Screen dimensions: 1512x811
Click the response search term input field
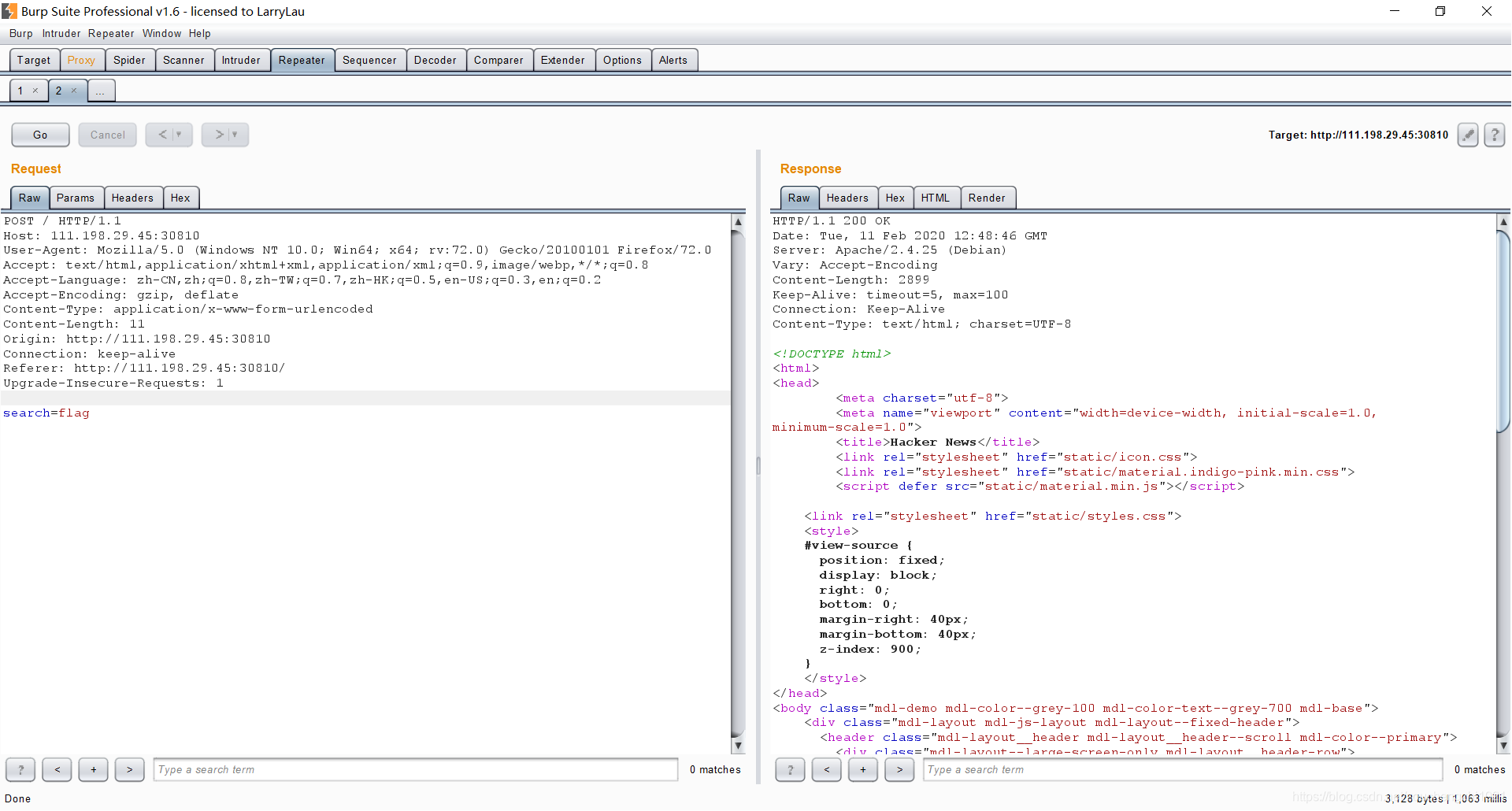1183,770
